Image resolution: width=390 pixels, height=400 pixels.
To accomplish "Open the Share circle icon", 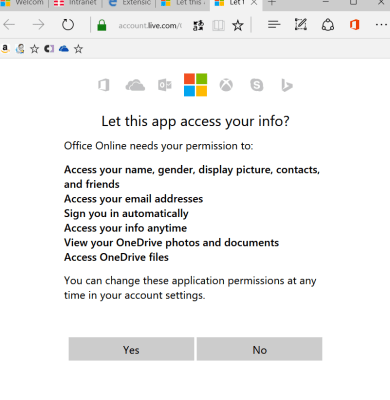I will (x=328, y=25).
